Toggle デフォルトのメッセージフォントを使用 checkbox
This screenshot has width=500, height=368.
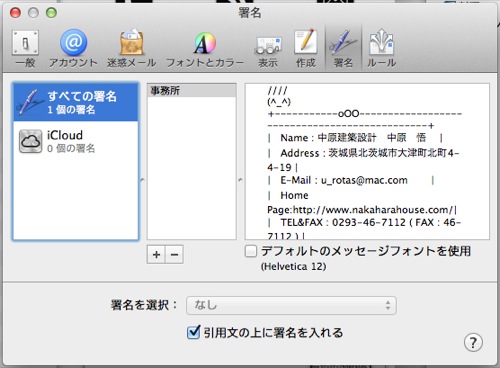251,251
